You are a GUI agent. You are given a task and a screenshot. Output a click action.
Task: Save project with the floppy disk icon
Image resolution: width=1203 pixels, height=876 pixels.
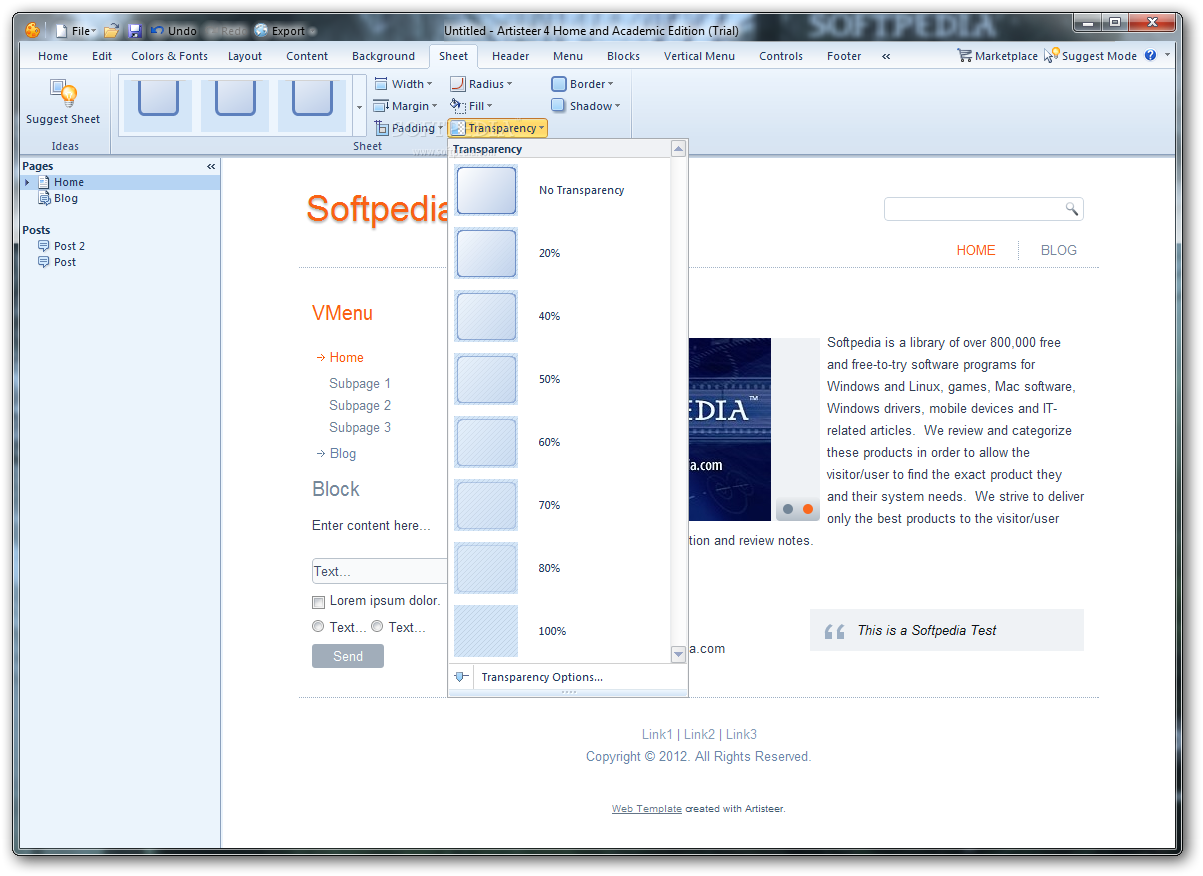tap(135, 31)
